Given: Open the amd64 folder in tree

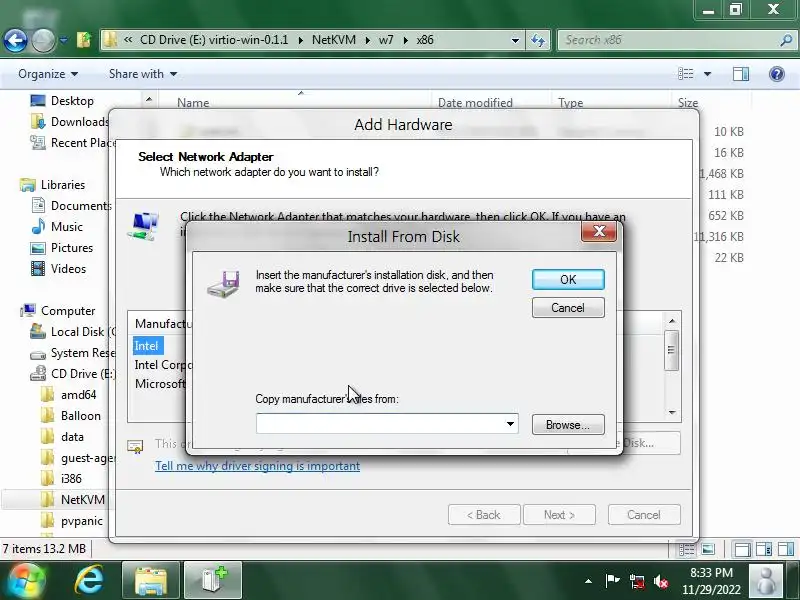Looking at the screenshot, I should pyautogui.click(x=68, y=394).
